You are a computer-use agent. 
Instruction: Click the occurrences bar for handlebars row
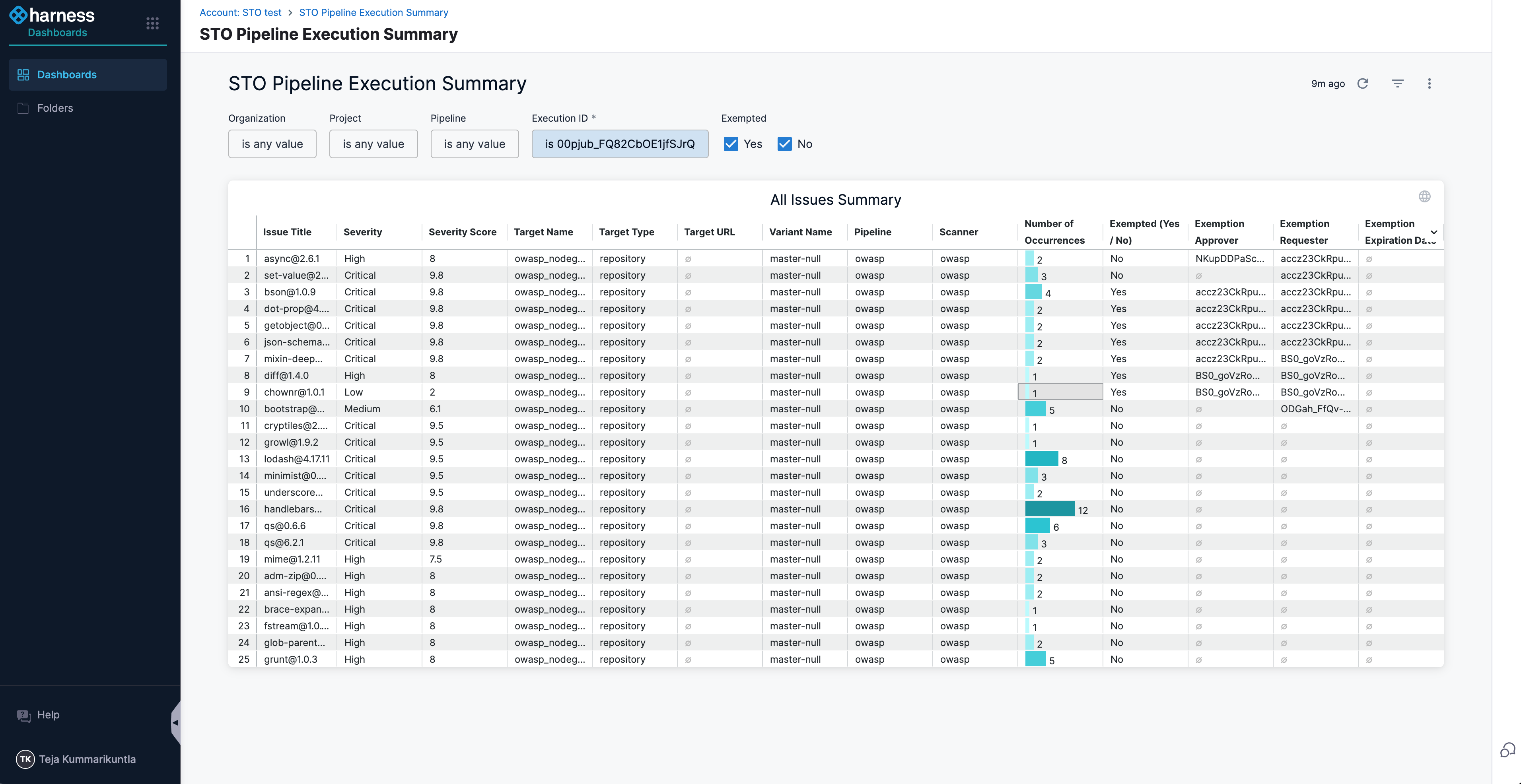coord(1049,509)
